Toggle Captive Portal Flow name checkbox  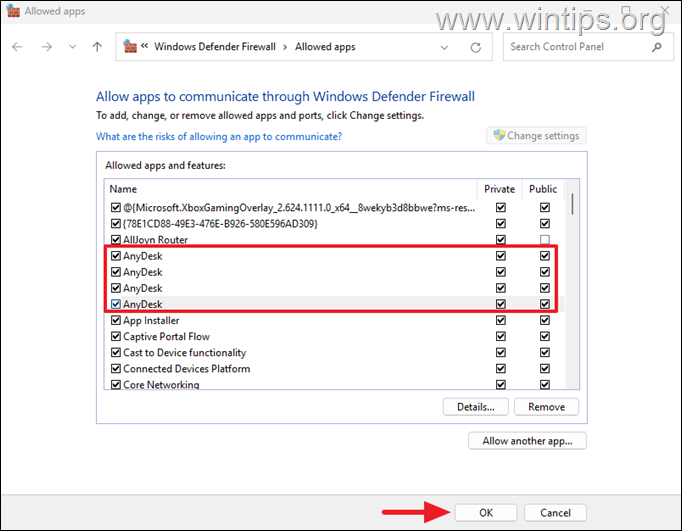tap(116, 337)
